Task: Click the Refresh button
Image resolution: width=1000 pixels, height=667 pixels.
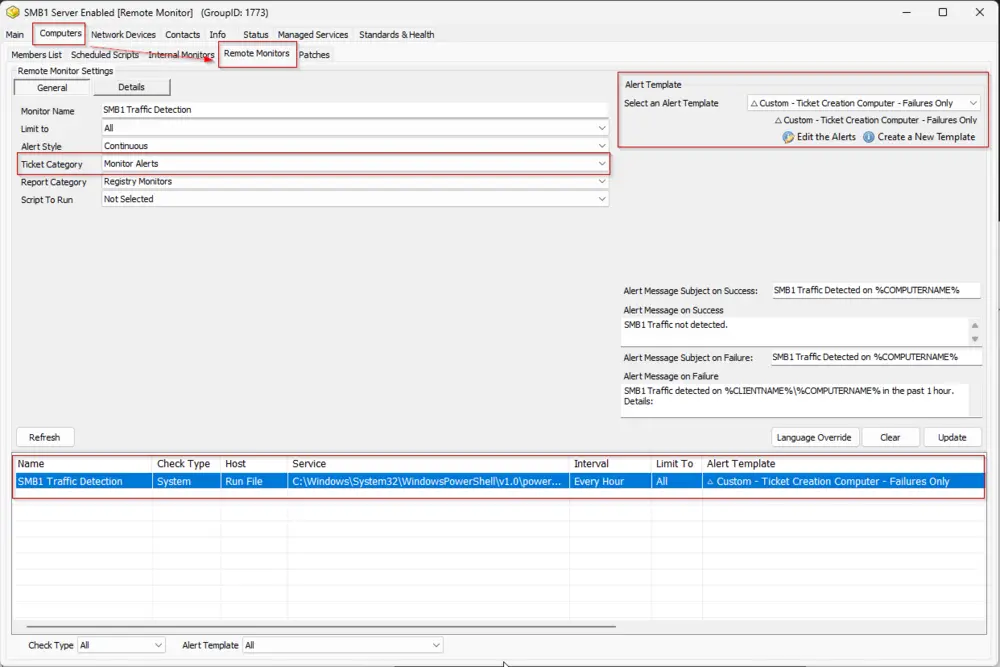Action: [x=45, y=437]
